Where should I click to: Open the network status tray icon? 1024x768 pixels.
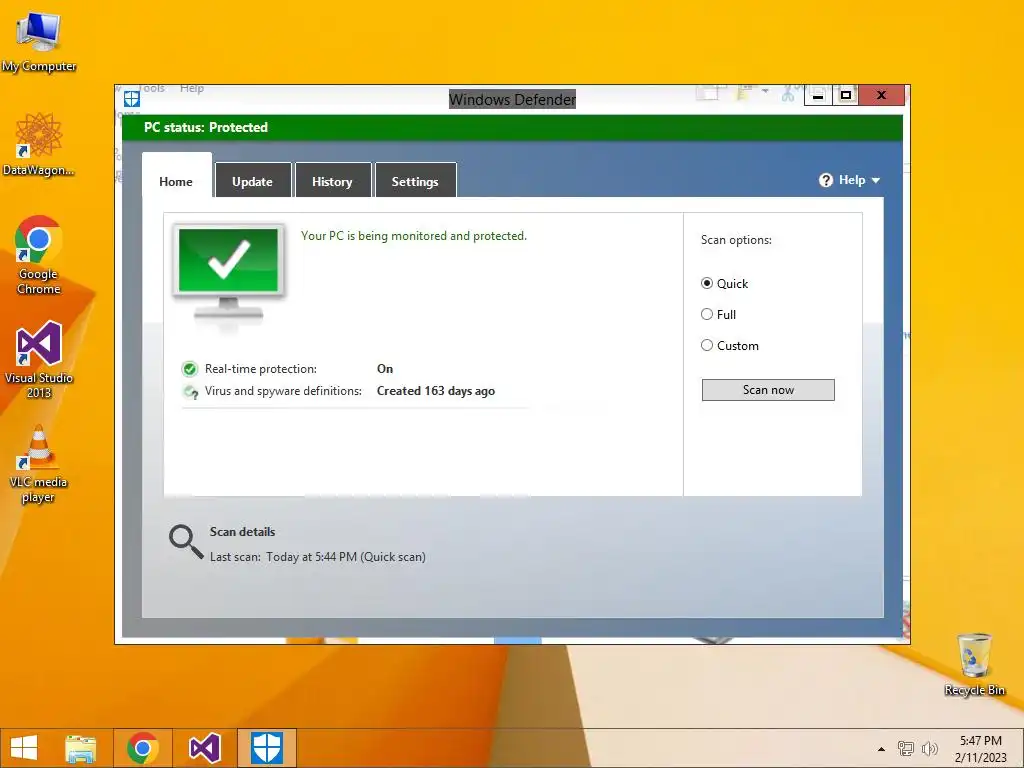point(906,748)
